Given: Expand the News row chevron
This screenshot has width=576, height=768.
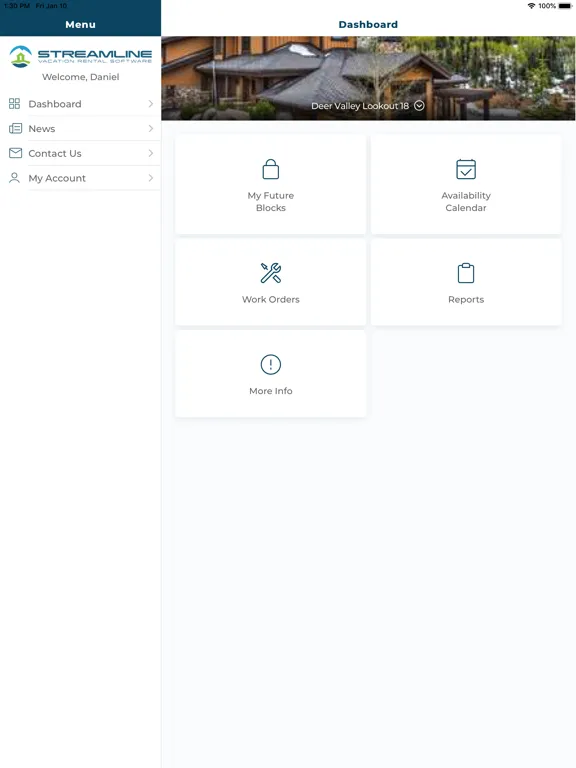Looking at the screenshot, I should (x=150, y=128).
